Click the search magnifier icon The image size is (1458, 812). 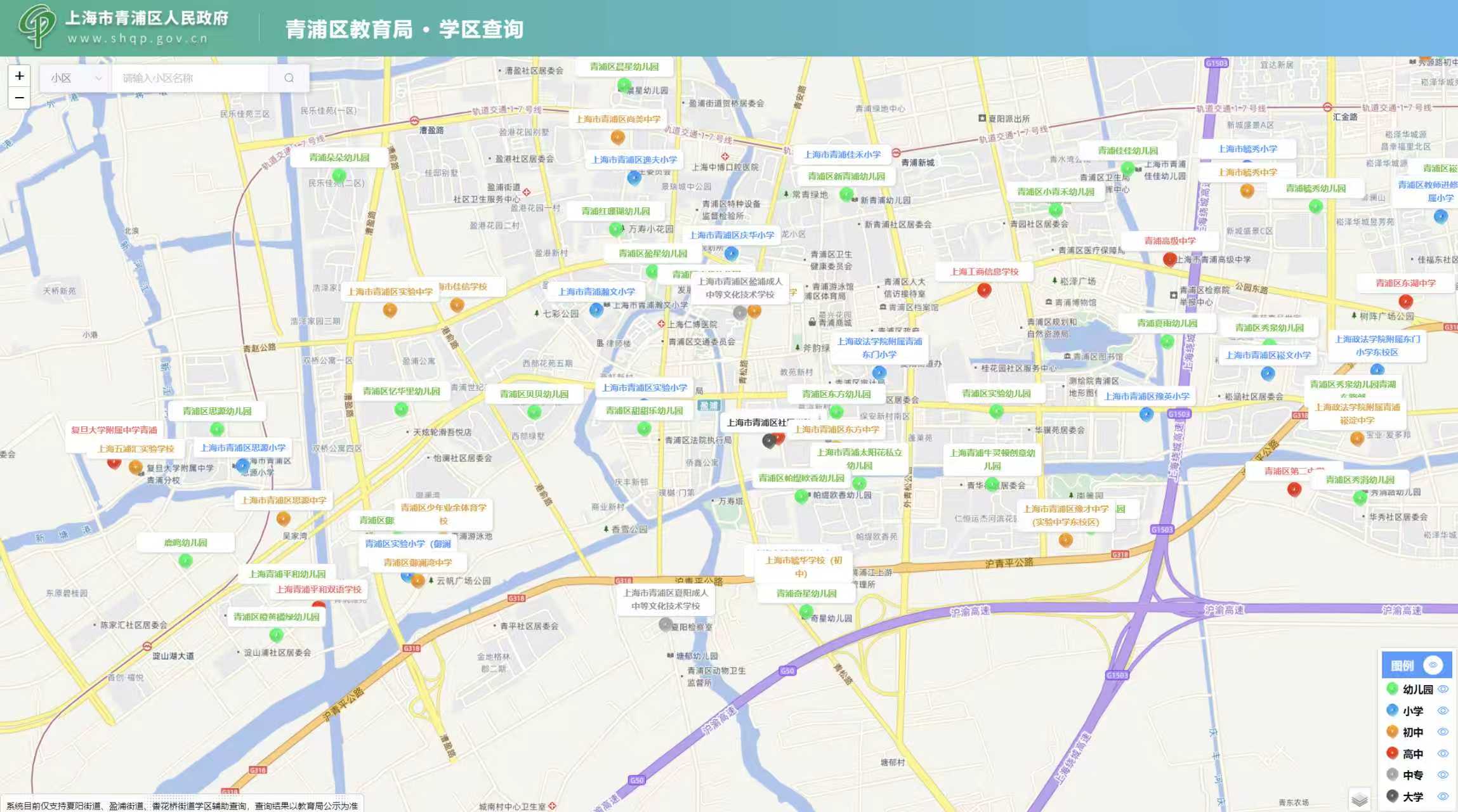point(289,78)
